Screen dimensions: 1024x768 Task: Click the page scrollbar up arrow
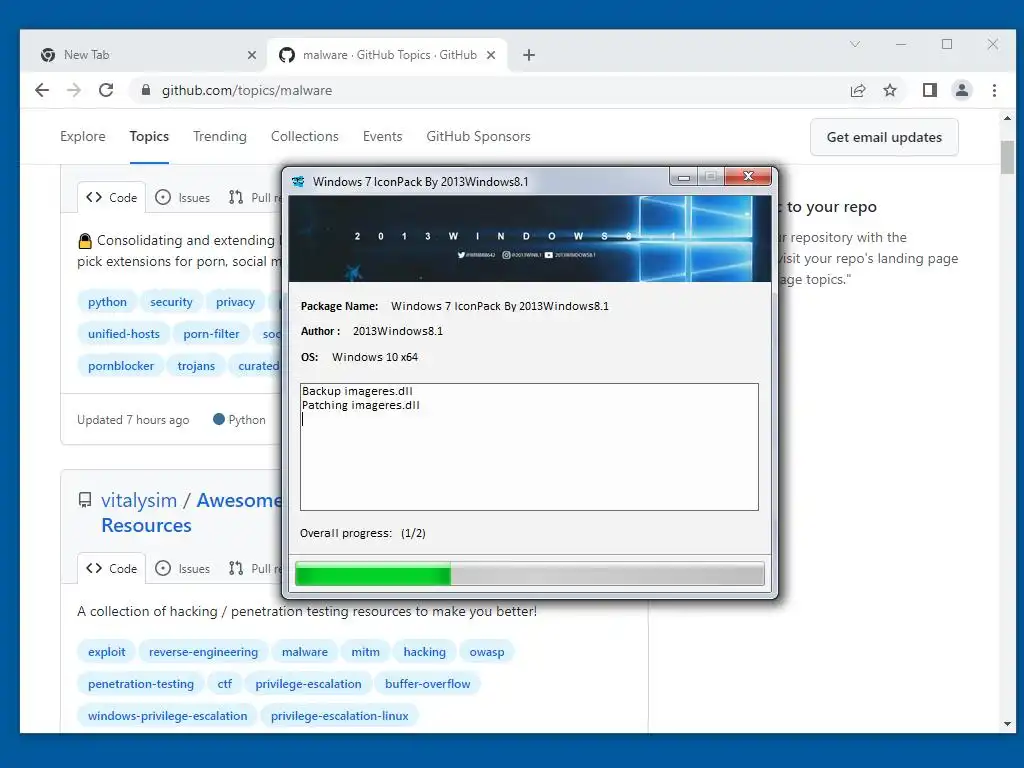(x=1007, y=118)
